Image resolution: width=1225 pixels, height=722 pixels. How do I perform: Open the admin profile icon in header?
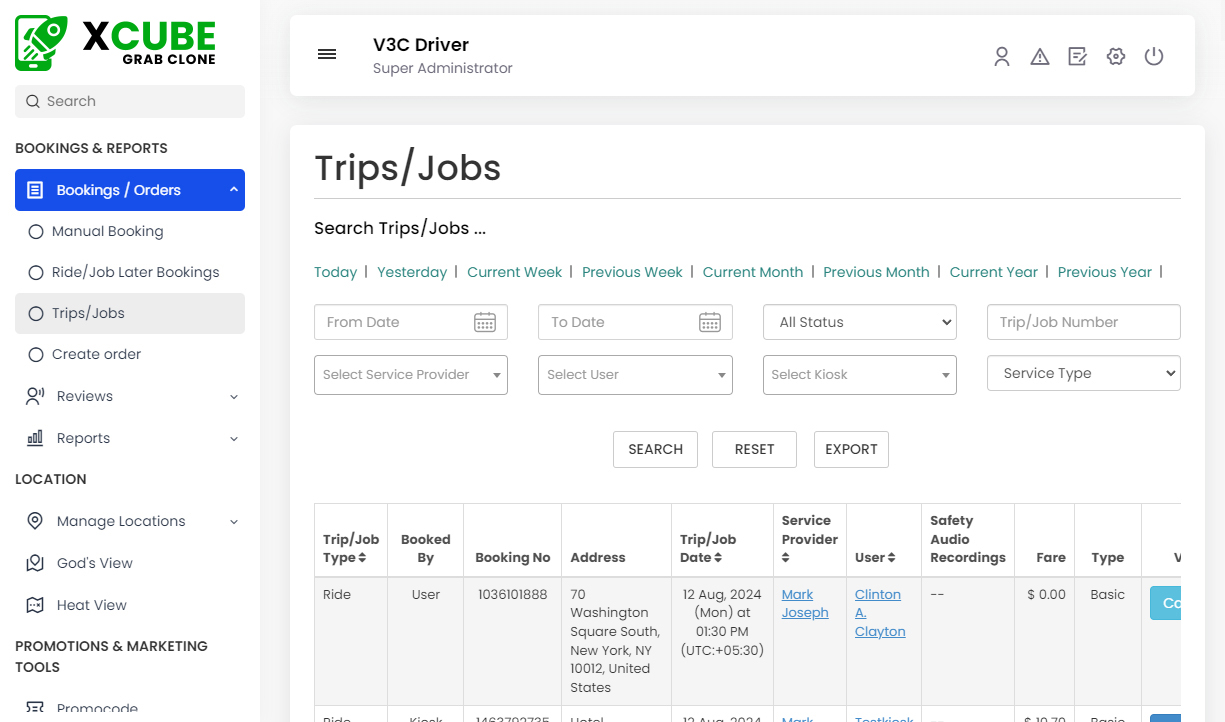point(1002,56)
